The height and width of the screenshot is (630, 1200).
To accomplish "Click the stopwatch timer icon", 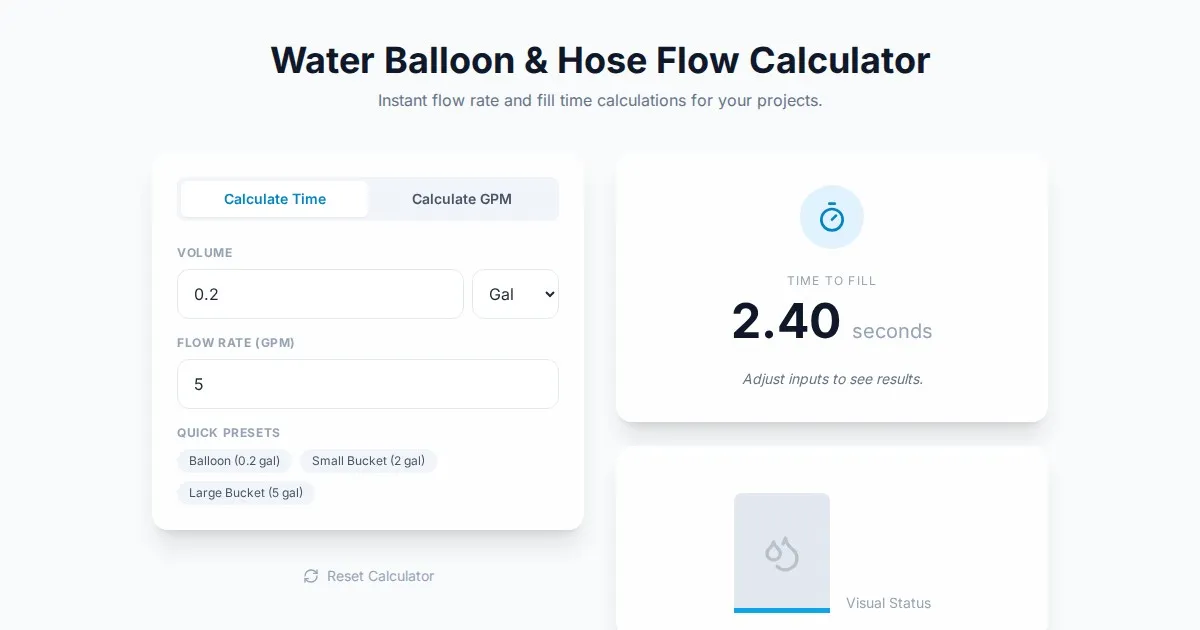I will [831, 217].
